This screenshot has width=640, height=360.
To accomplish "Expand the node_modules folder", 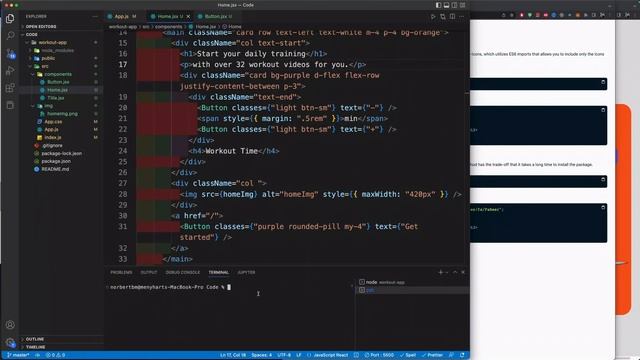I will [x=57, y=50].
